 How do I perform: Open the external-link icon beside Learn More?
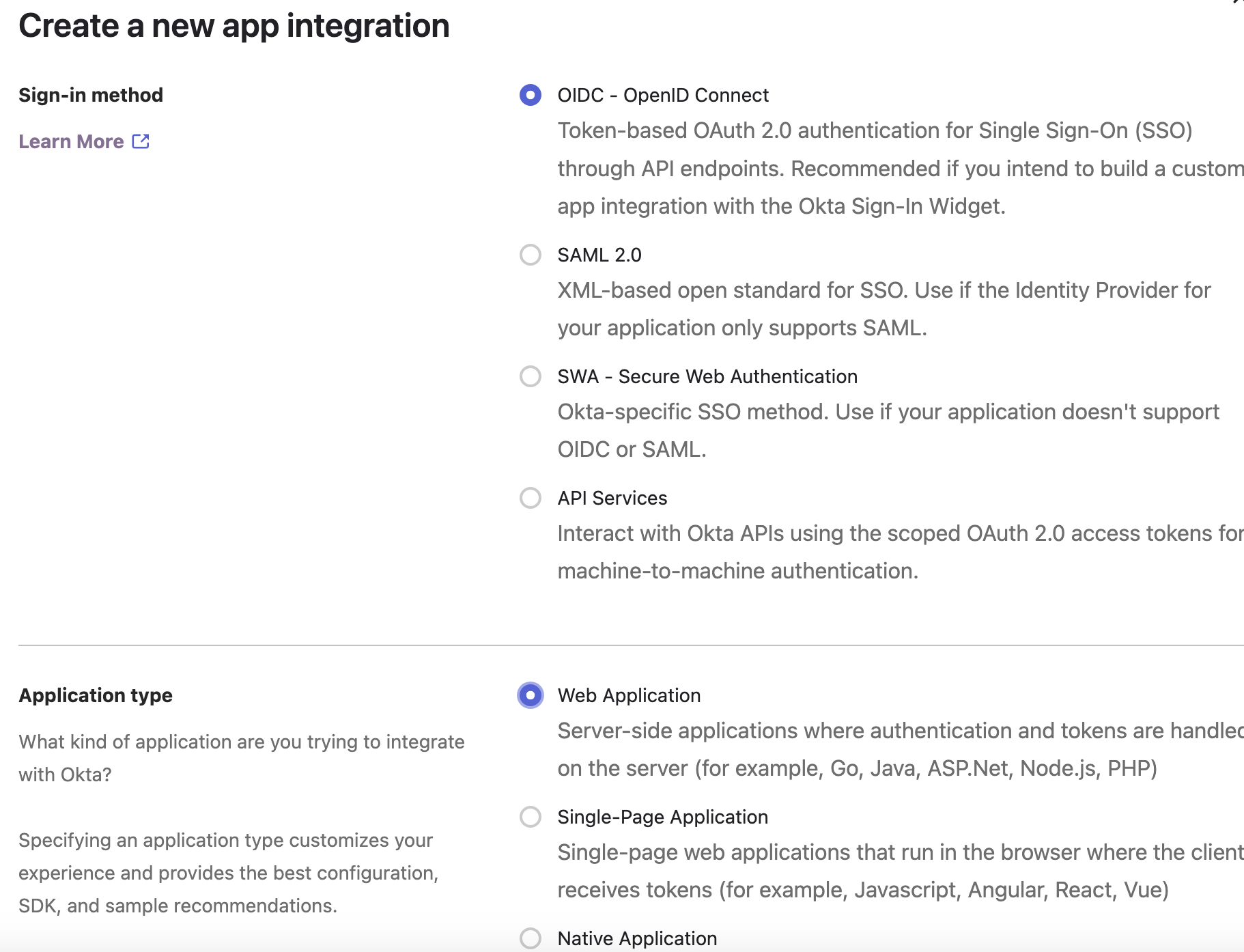[141, 141]
